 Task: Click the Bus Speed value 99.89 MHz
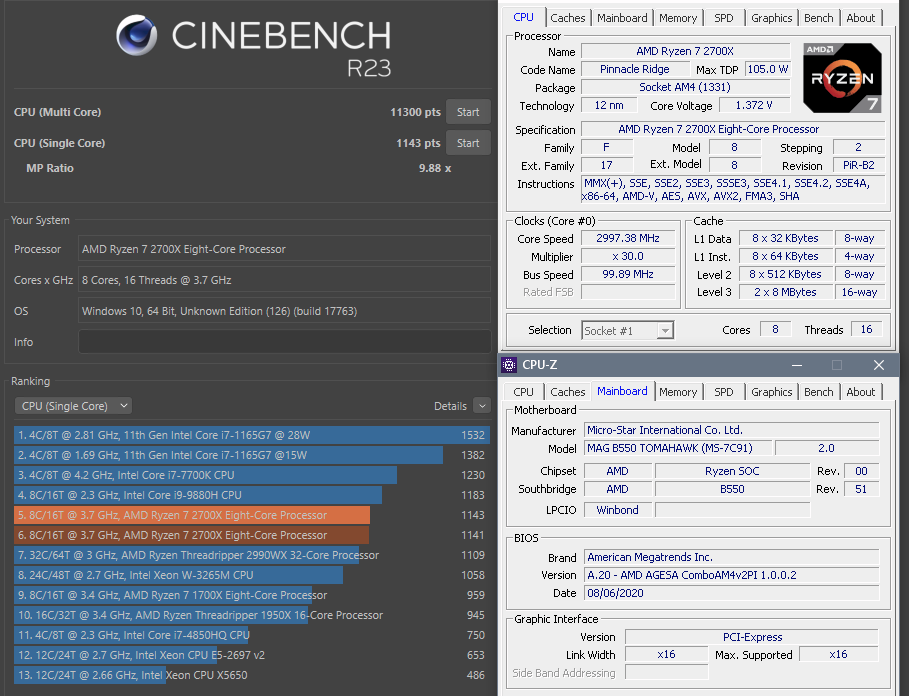pyautogui.click(x=628, y=274)
